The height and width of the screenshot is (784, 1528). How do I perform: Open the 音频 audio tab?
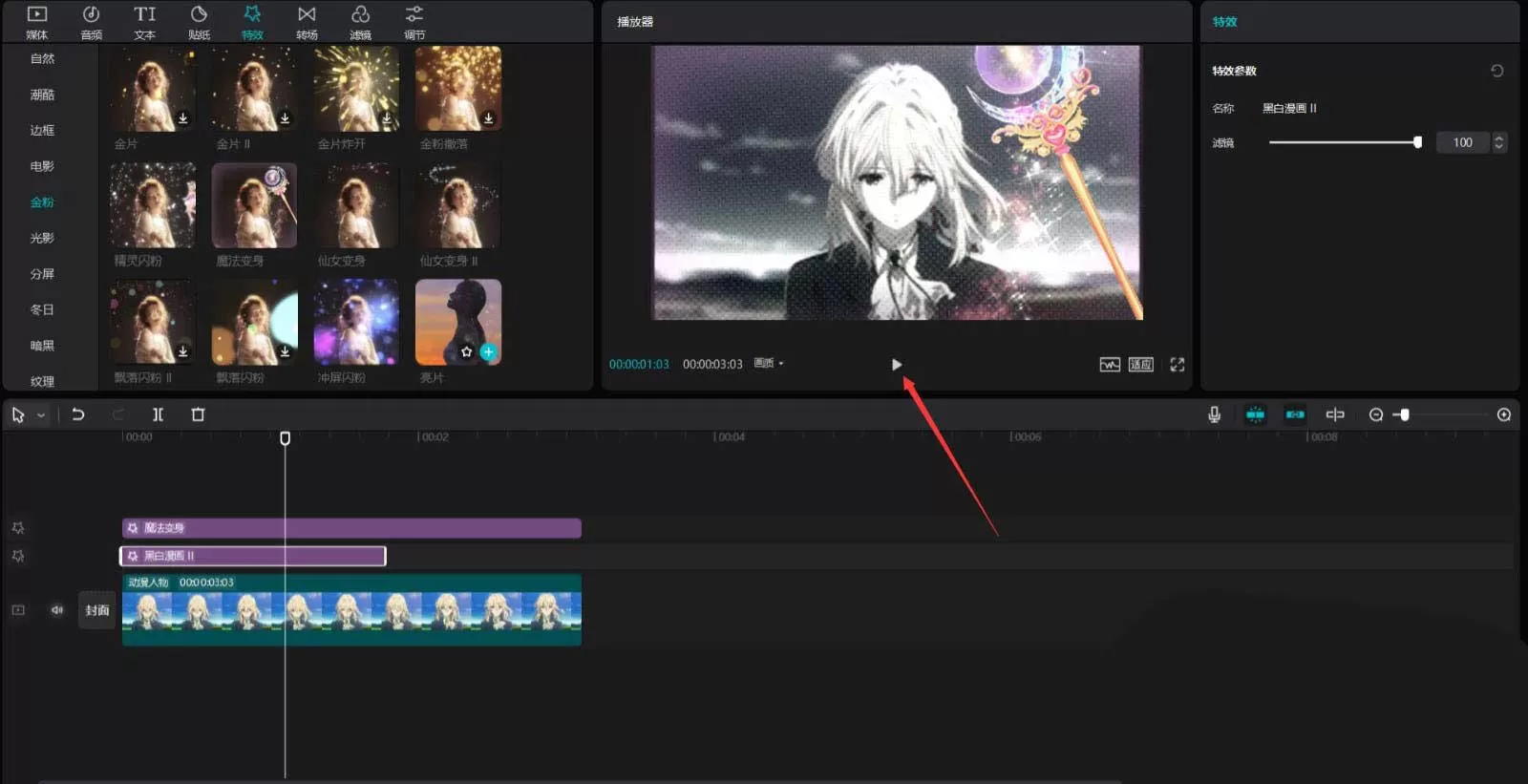click(x=91, y=22)
